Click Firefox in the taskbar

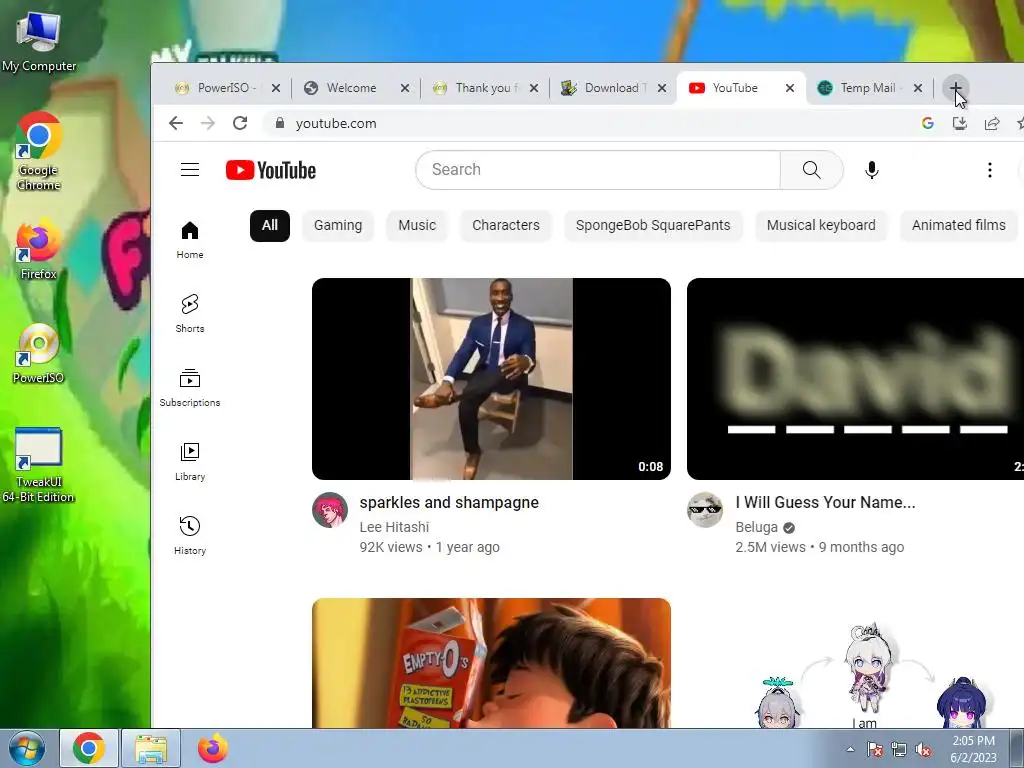[213, 748]
